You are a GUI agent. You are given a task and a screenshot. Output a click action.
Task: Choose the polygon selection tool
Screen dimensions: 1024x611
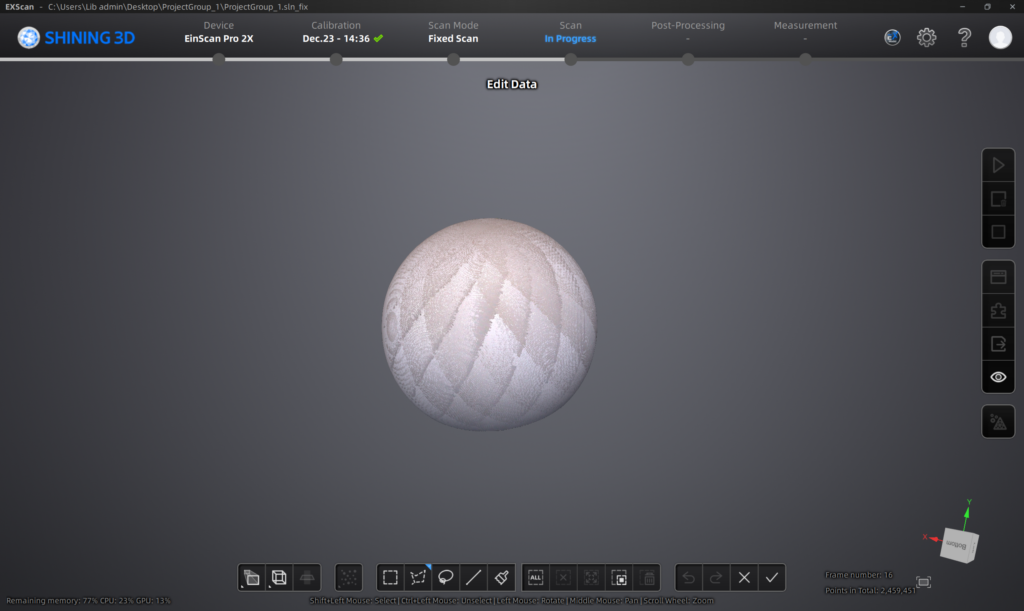(x=418, y=577)
